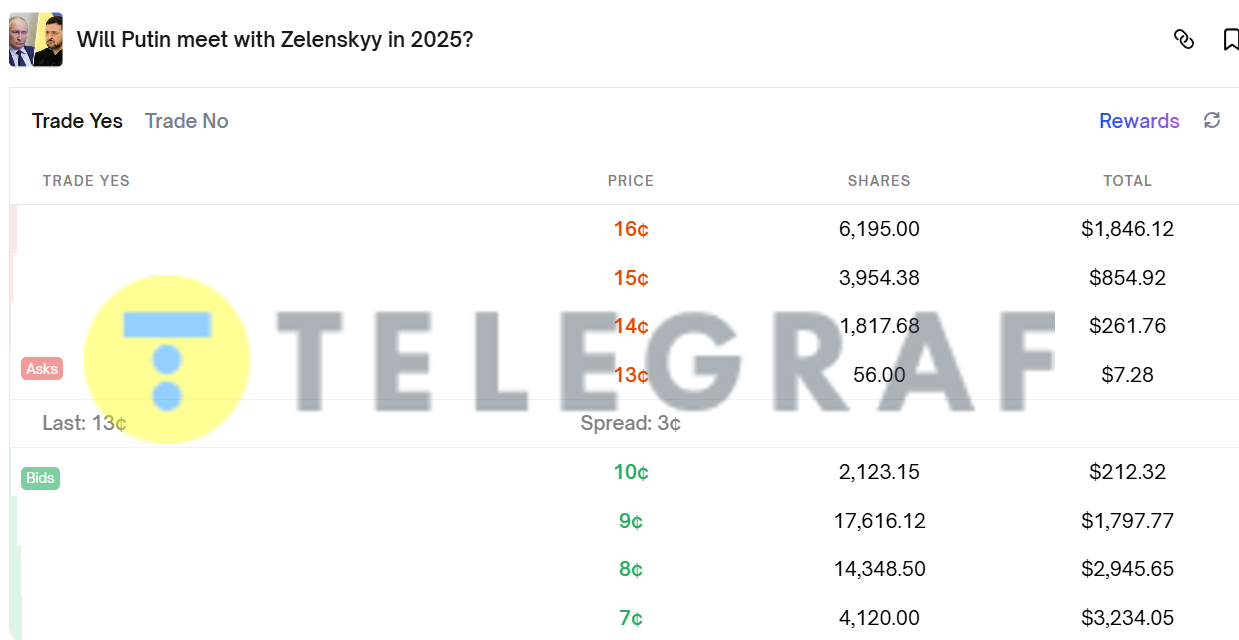Select the 7¢ bid price
This screenshot has width=1239, height=640.
(x=631, y=618)
